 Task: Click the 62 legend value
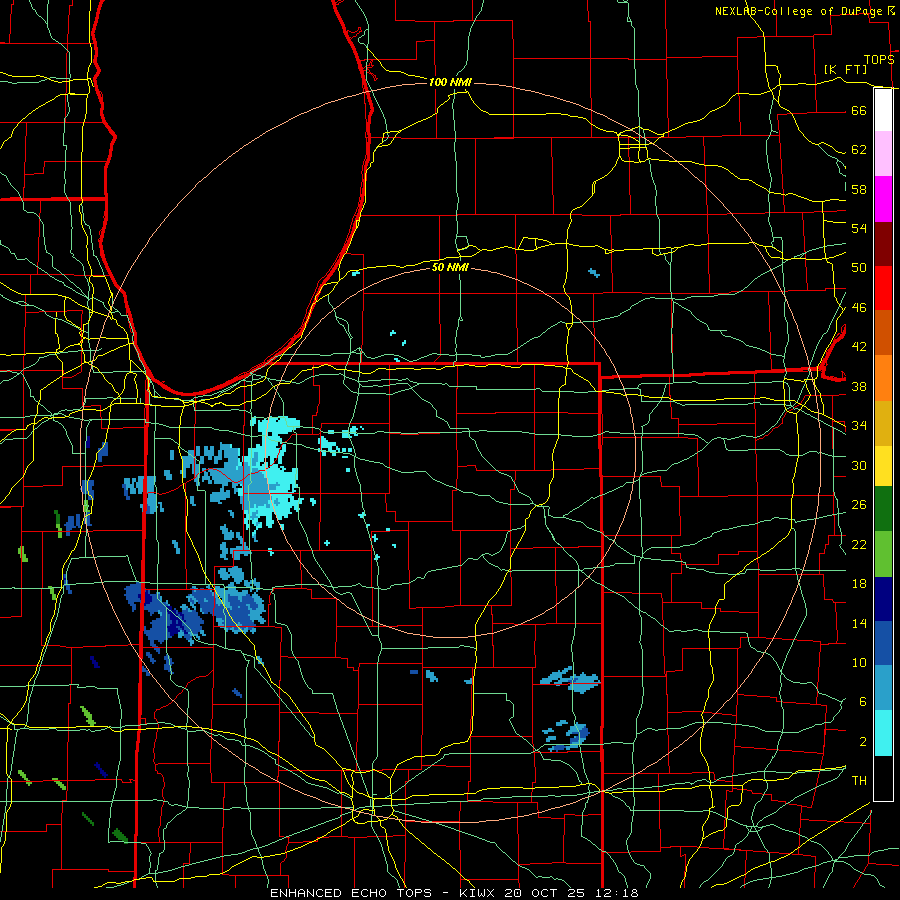[859, 150]
